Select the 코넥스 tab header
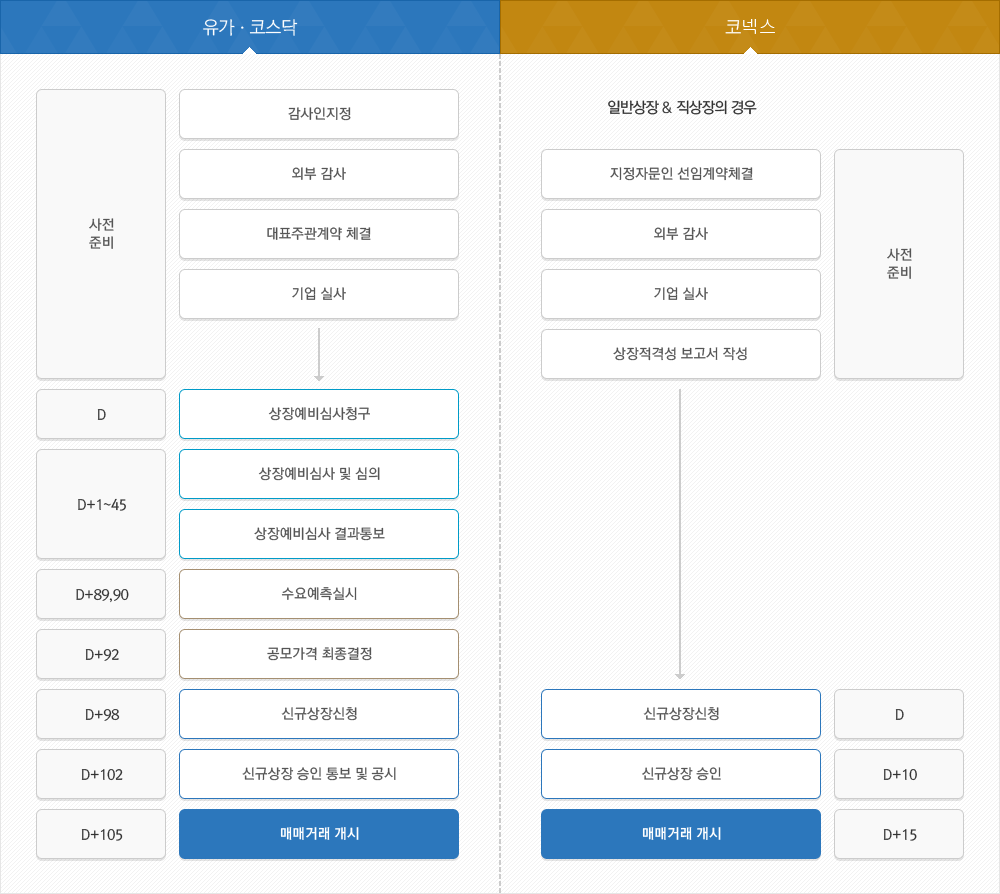This screenshot has width=1000, height=894. click(750, 27)
